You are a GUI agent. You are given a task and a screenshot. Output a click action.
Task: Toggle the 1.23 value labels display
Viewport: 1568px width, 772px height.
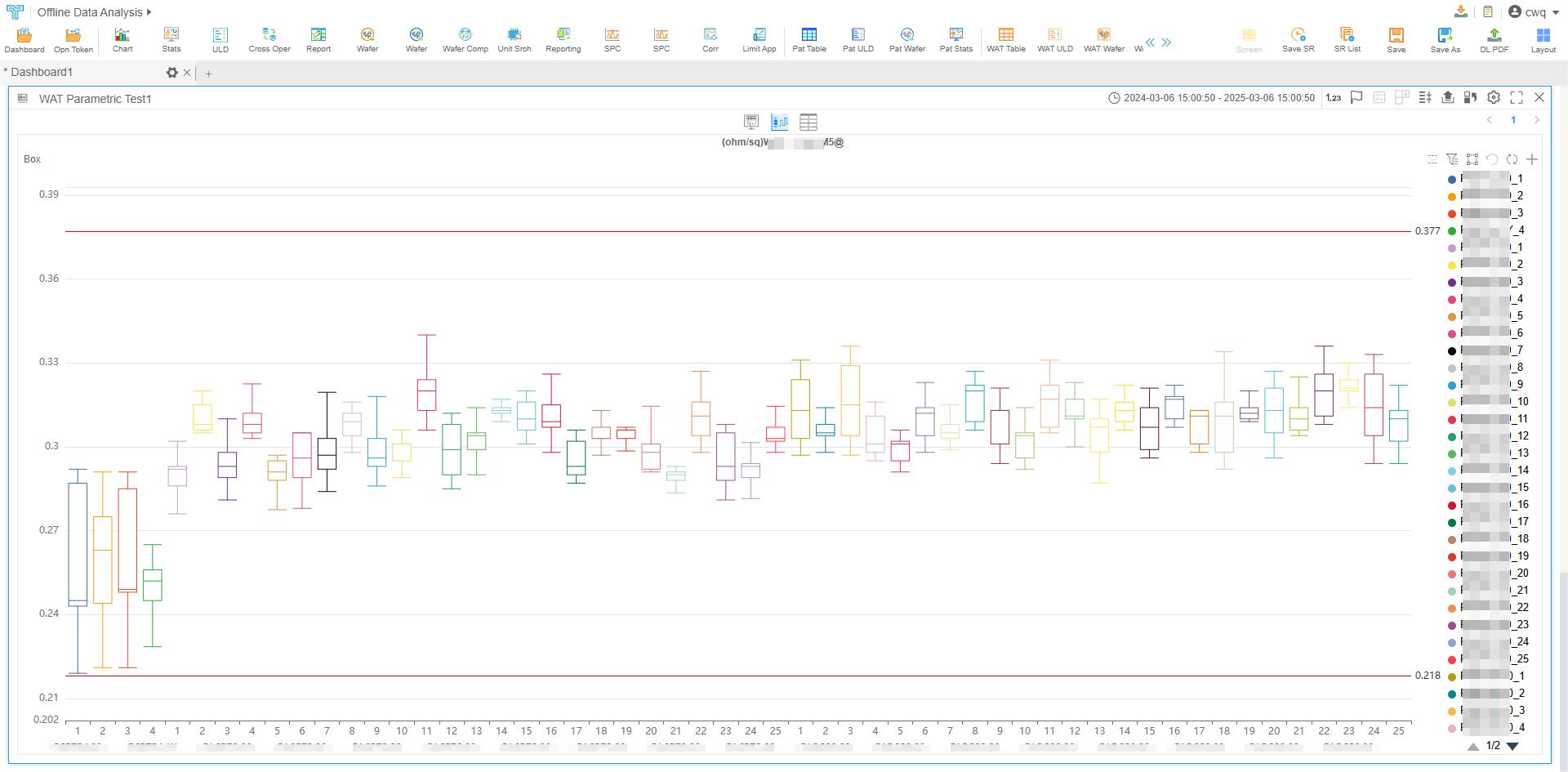point(1333,97)
